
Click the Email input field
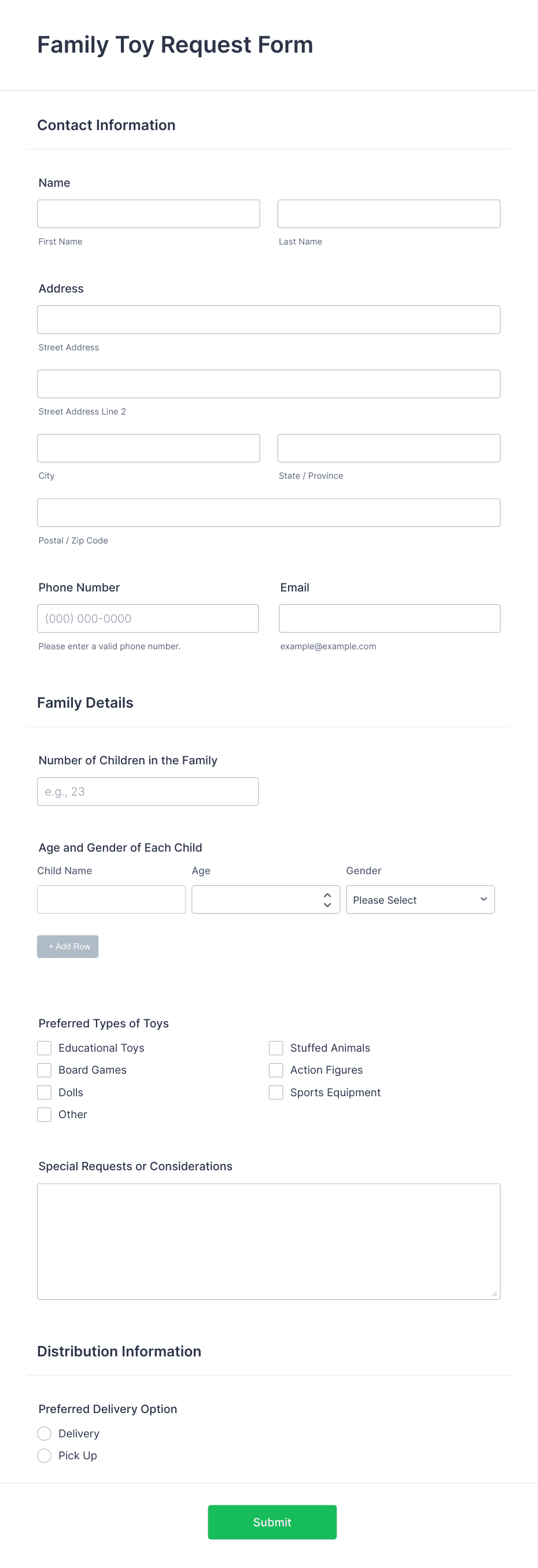pyautogui.click(x=389, y=618)
